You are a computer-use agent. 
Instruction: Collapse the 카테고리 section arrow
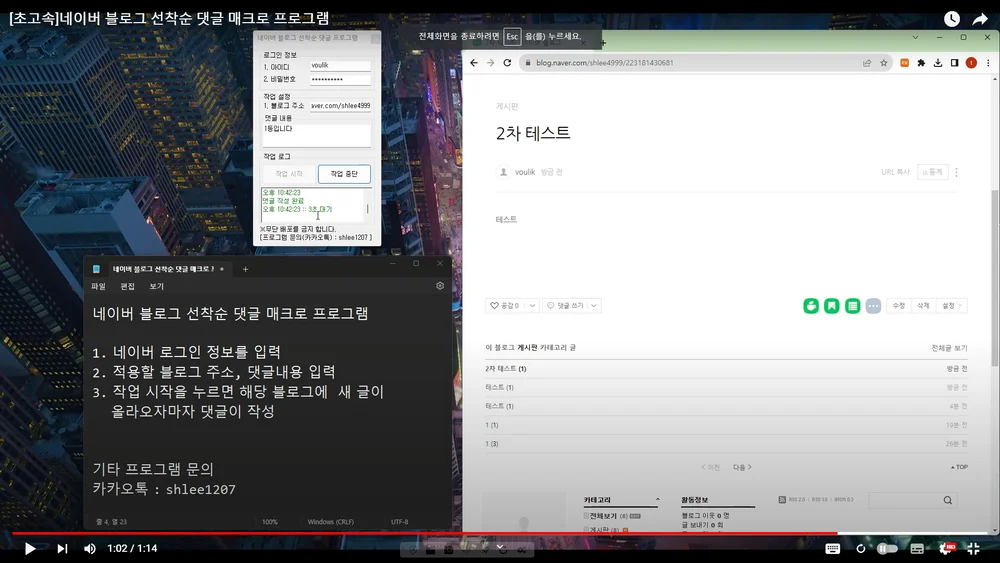[658, 500]
